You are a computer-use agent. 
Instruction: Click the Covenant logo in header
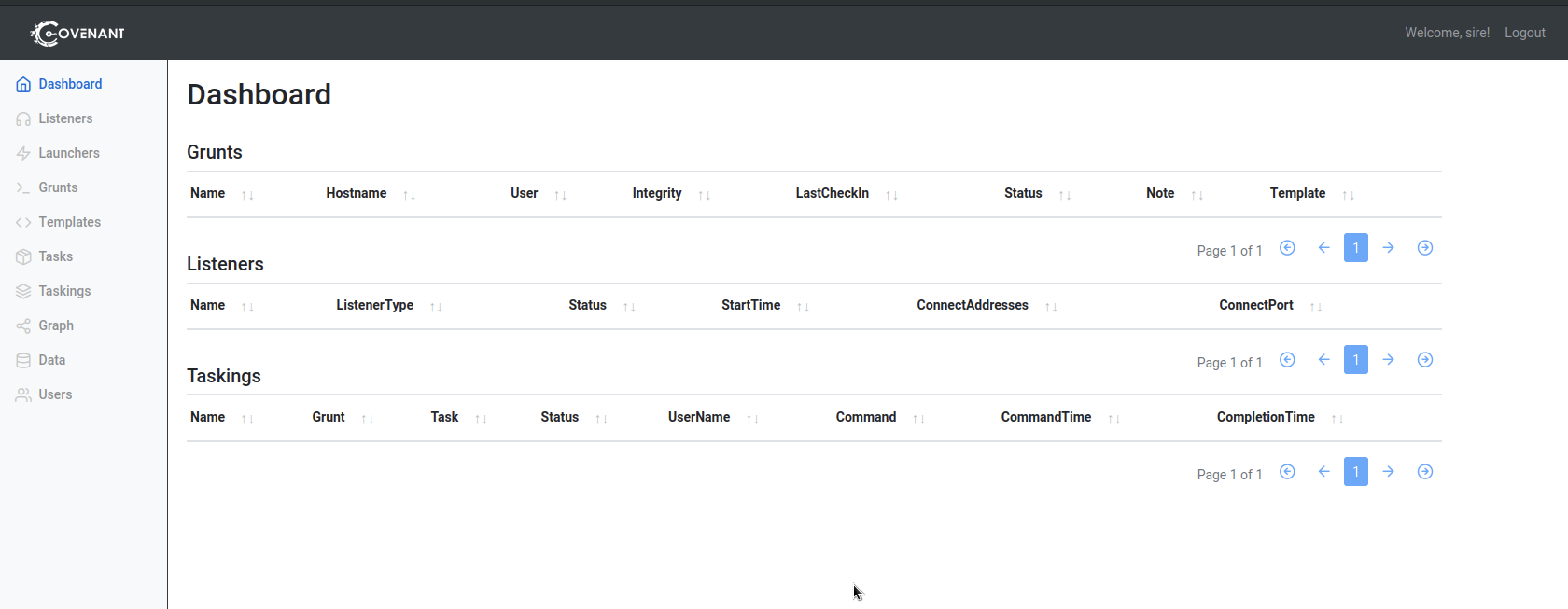[x=77, y=33]
